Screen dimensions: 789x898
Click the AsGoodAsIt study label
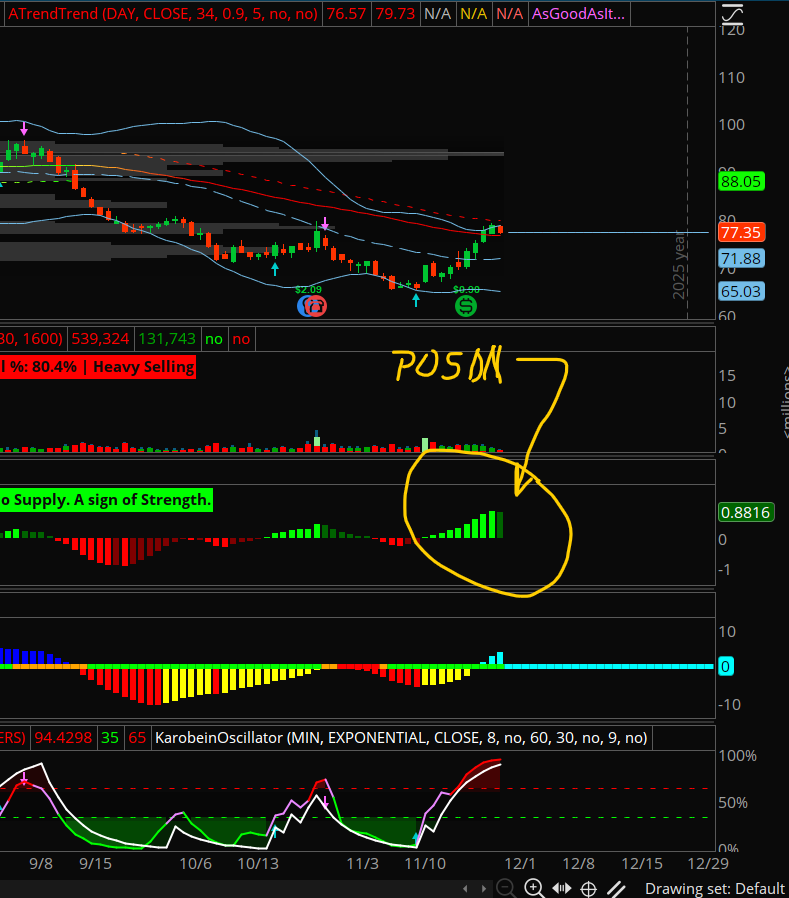579,13
